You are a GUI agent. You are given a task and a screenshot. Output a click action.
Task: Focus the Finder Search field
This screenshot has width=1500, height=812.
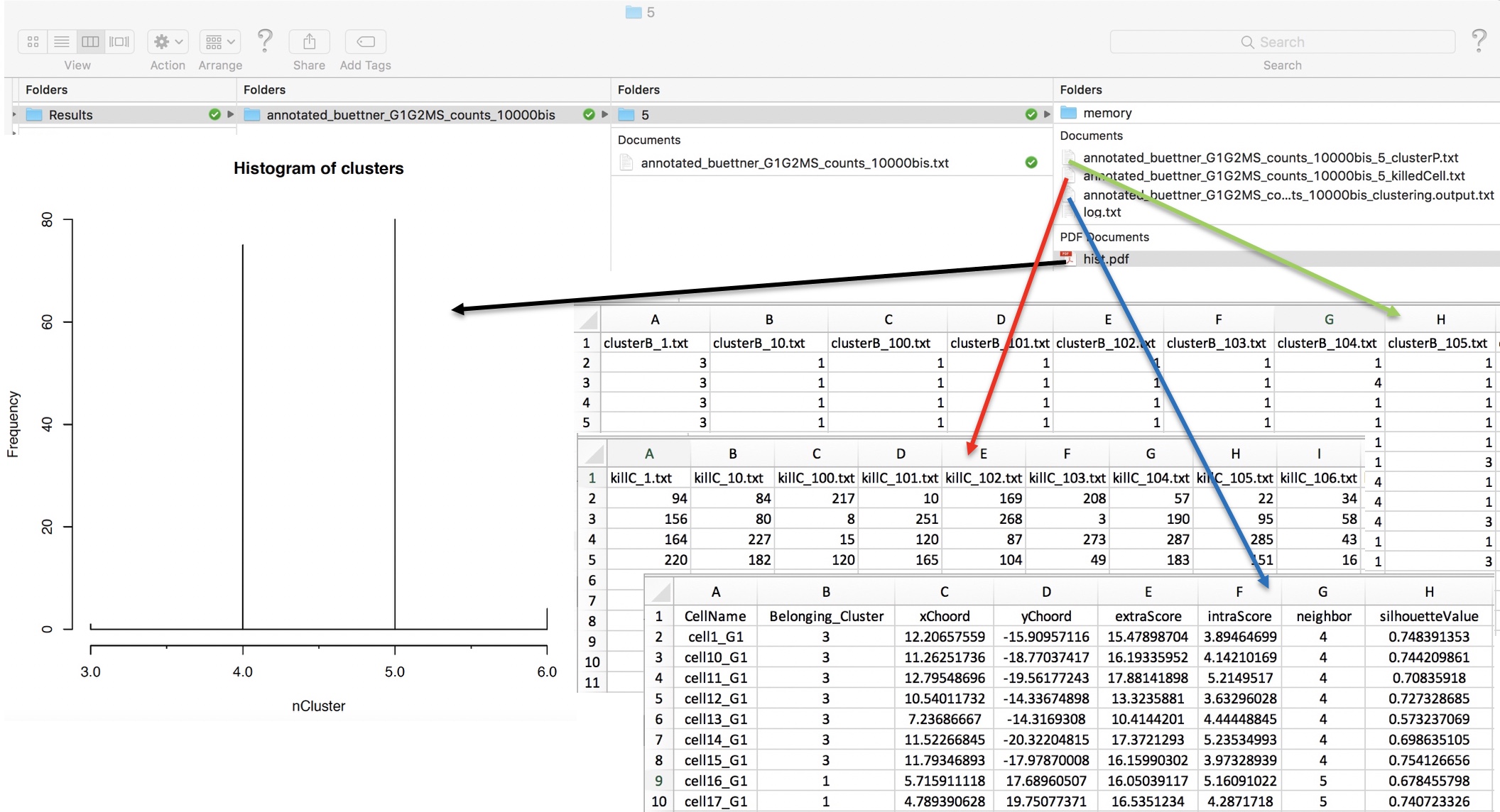pyautogui.click(x=1282, y=42)
